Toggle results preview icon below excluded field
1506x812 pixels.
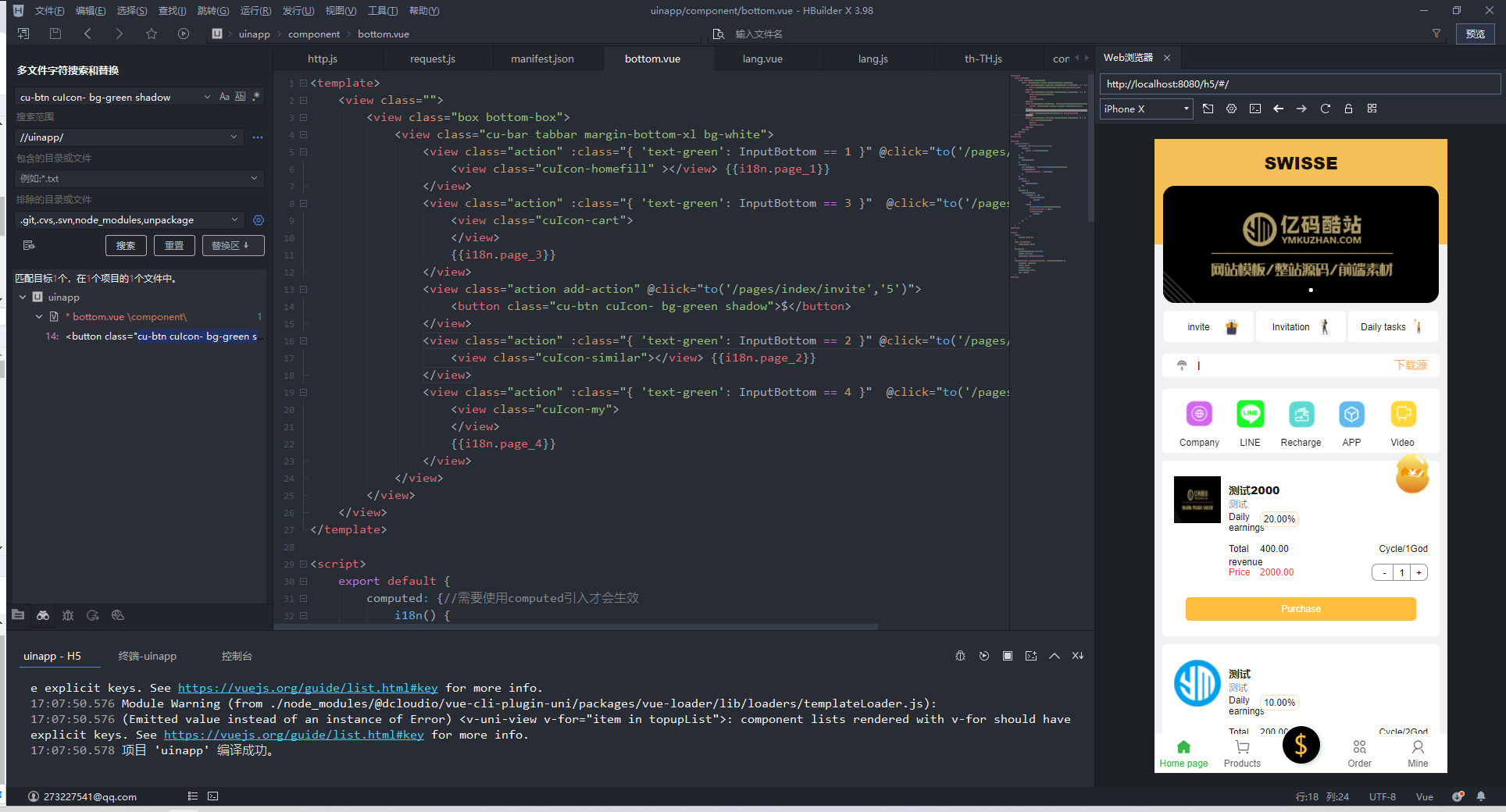(29, 245)
